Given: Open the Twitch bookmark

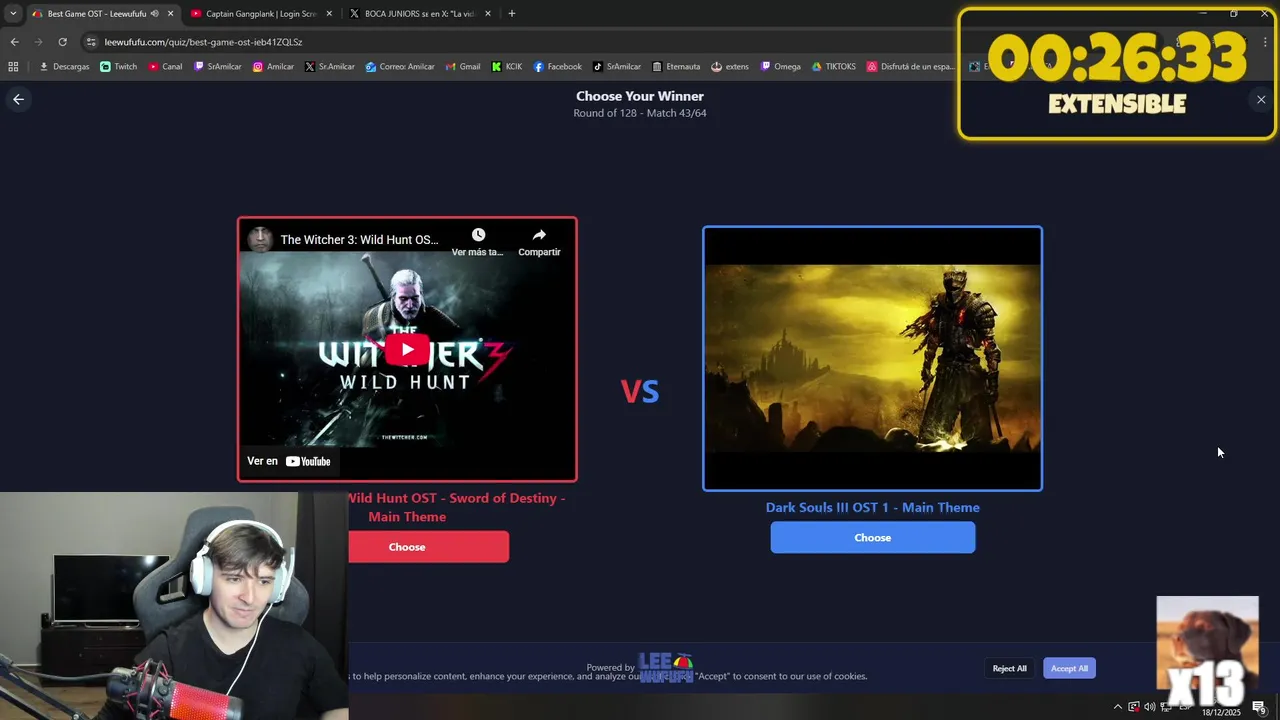Looking at the screenshot, I should 119,67.
